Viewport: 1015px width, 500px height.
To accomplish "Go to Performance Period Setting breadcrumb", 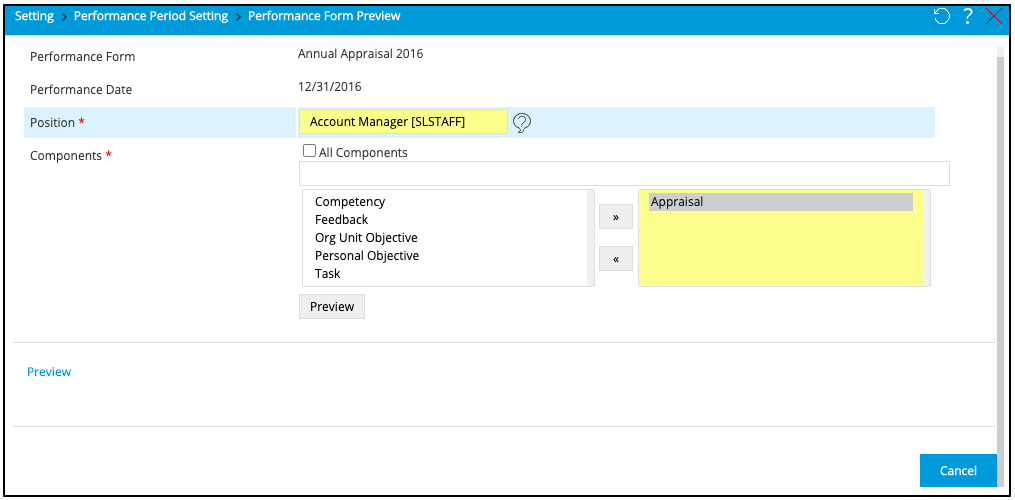I will pos(151,16).
